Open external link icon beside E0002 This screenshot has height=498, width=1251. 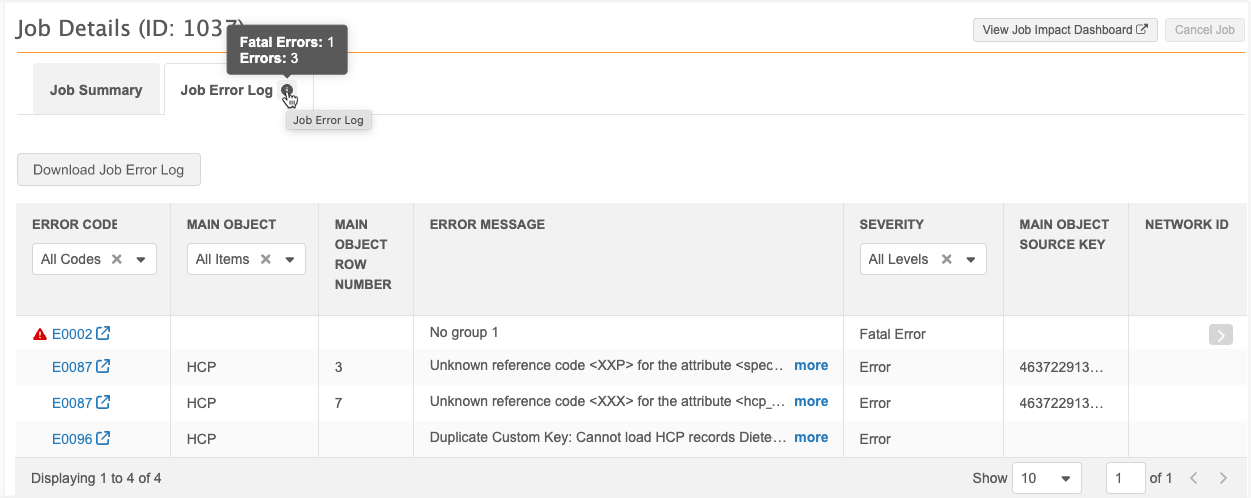click(103, 333)
